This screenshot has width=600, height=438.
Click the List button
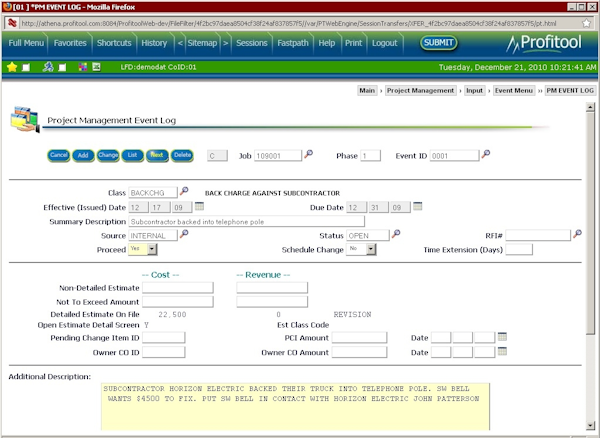click(x=132, y=155)
